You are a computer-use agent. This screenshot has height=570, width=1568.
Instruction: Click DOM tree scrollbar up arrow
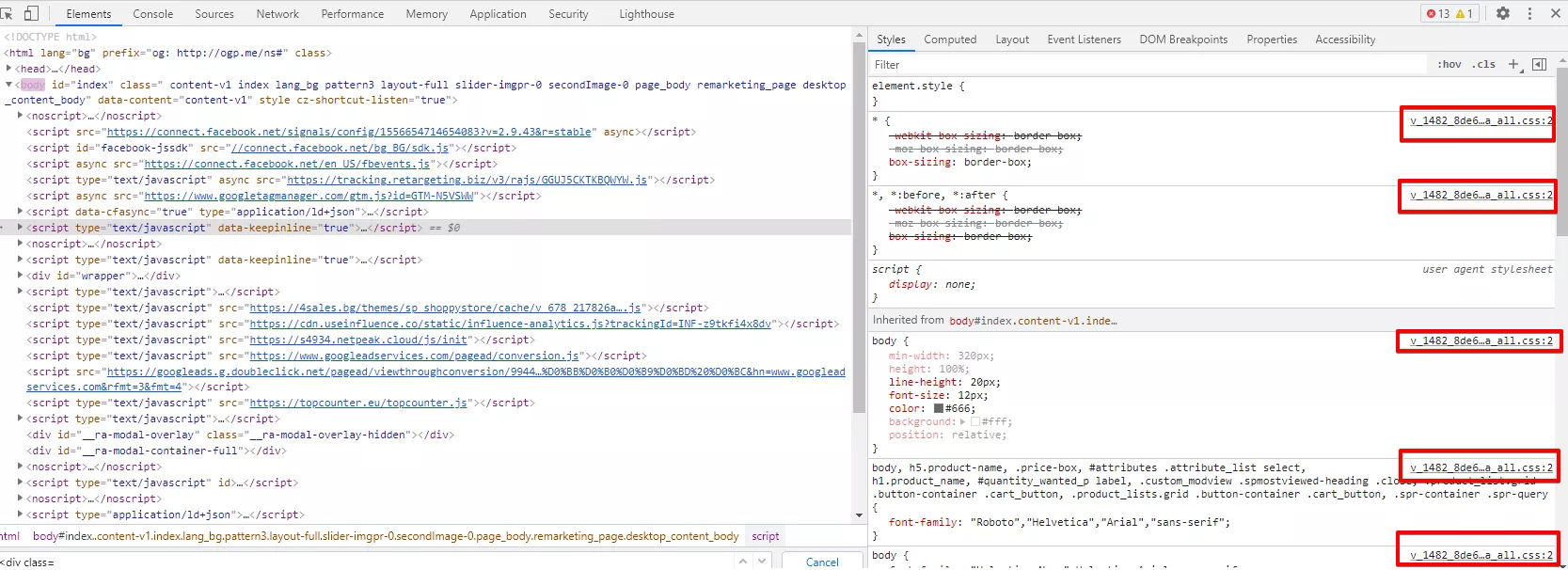[x=859, y=35]
